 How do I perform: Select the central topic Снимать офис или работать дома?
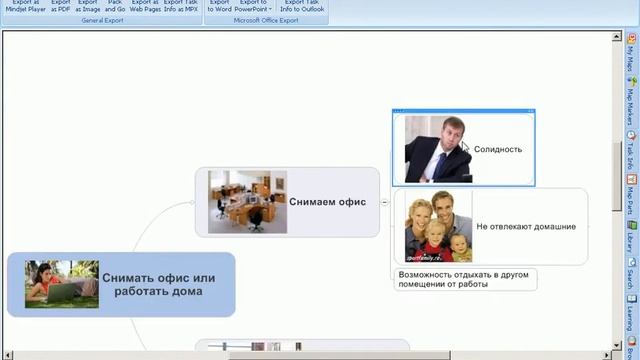pos(121,284)
